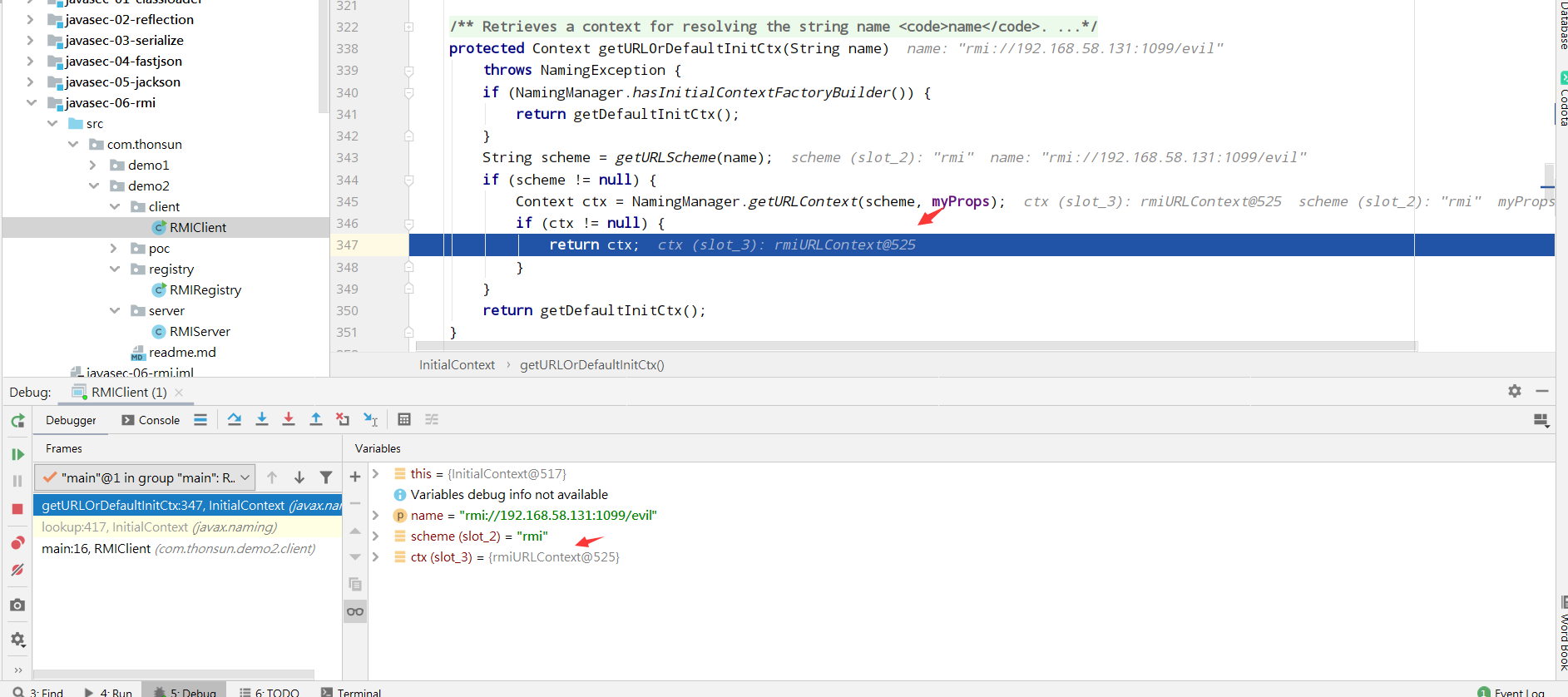Go to next frame down arrow
Viewport: 1568px width, 697px height.
(299, 477)
